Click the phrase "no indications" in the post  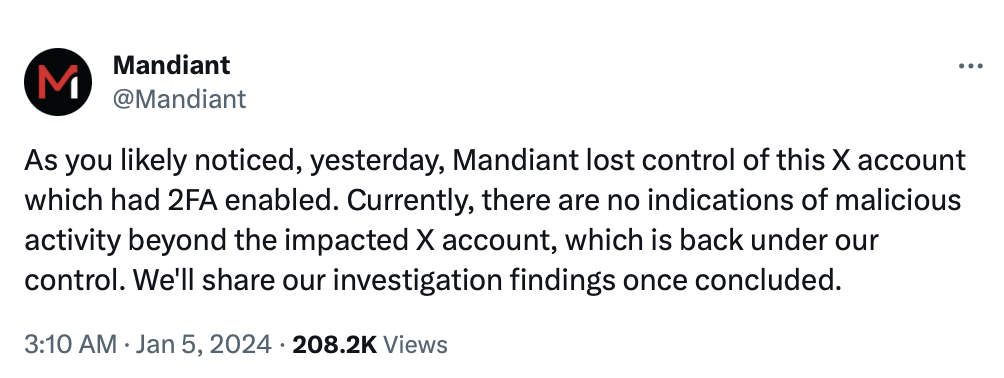[x=697, y=200]
